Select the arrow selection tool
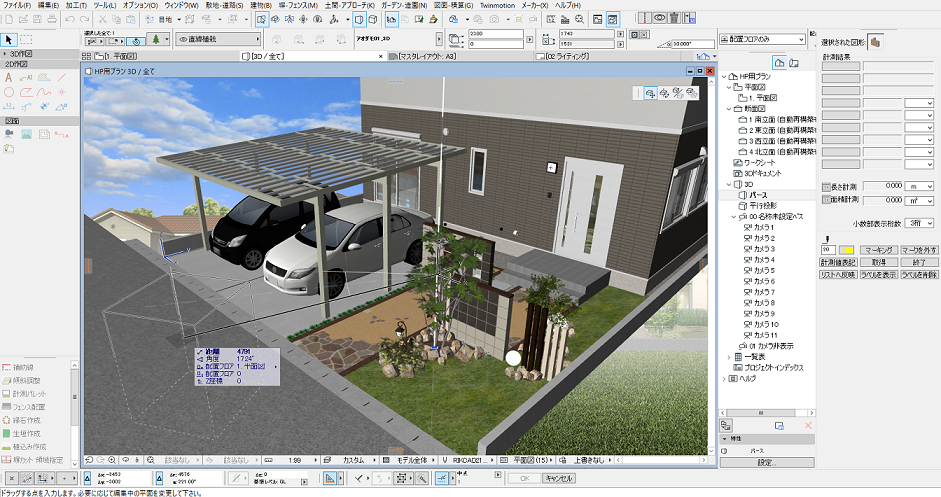 9,39
